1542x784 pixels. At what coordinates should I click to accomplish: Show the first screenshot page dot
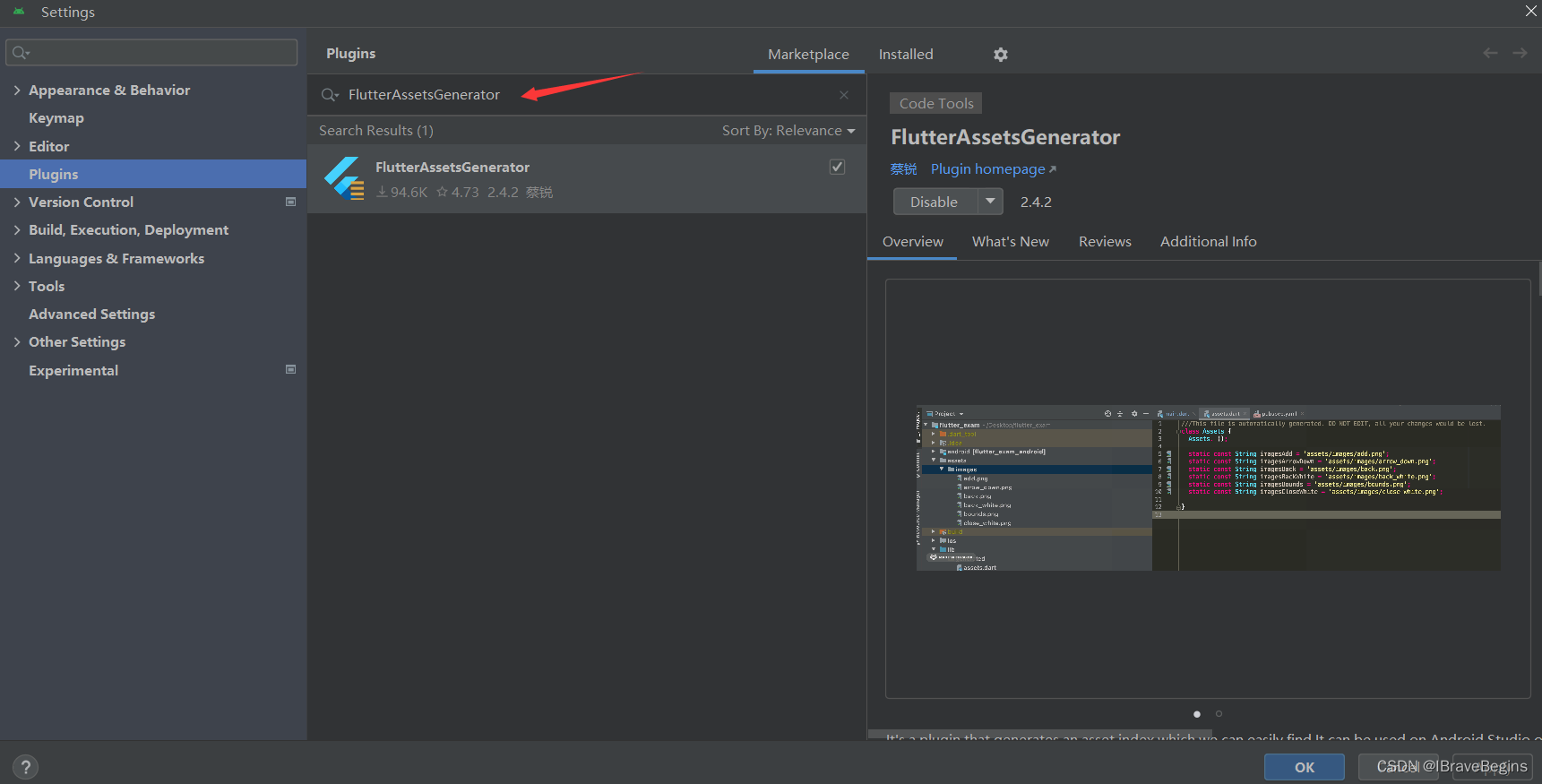[1197, 714]
